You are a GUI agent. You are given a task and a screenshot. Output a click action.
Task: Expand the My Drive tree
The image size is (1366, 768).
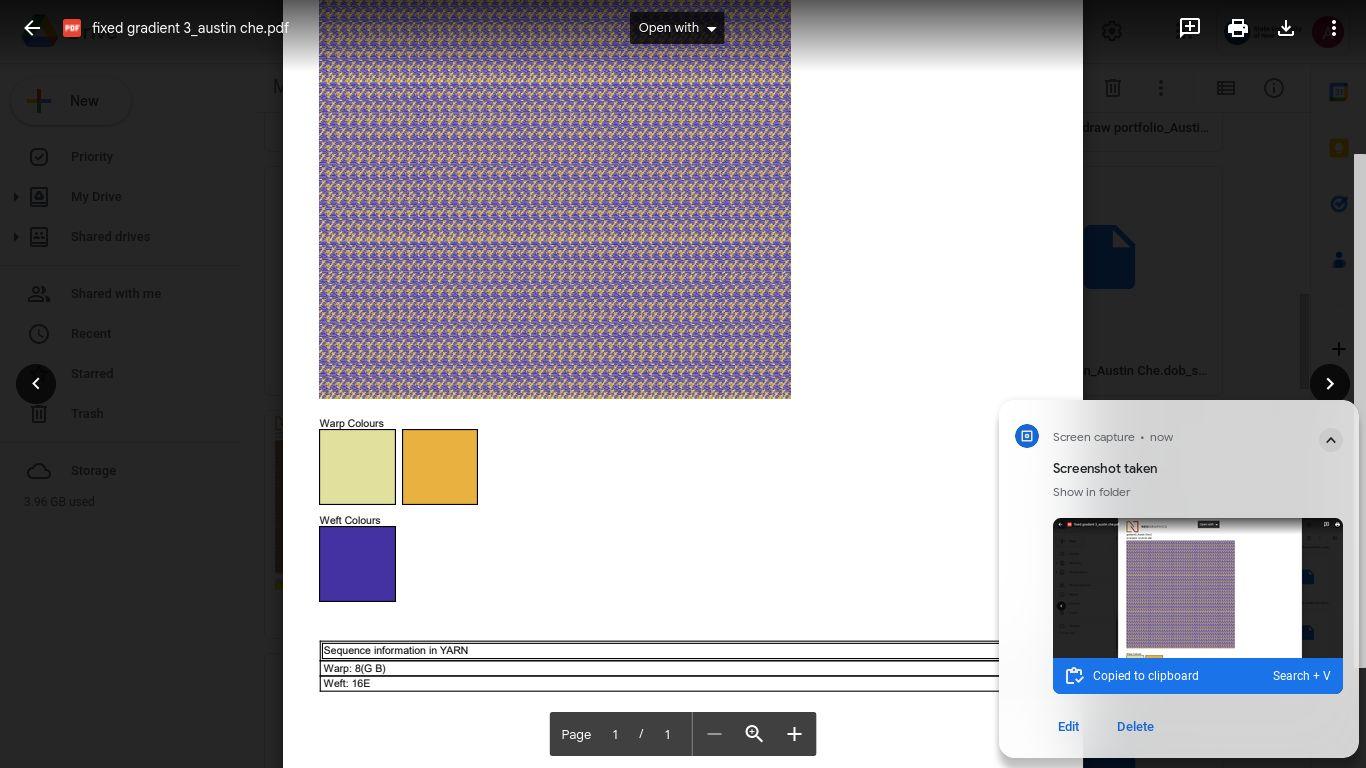(x=15, y=197)
